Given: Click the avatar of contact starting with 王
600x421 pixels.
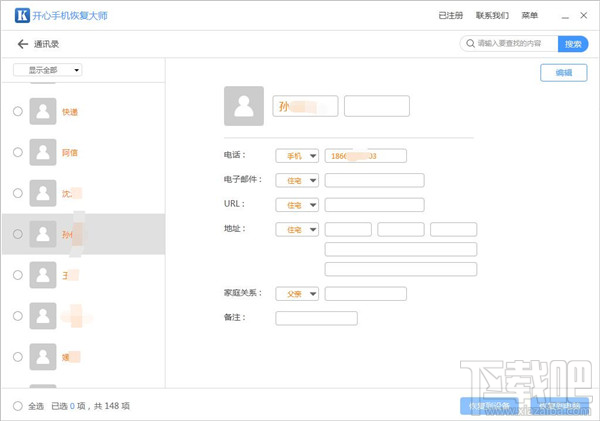Looking at the screenshot, I should (42, 274).
